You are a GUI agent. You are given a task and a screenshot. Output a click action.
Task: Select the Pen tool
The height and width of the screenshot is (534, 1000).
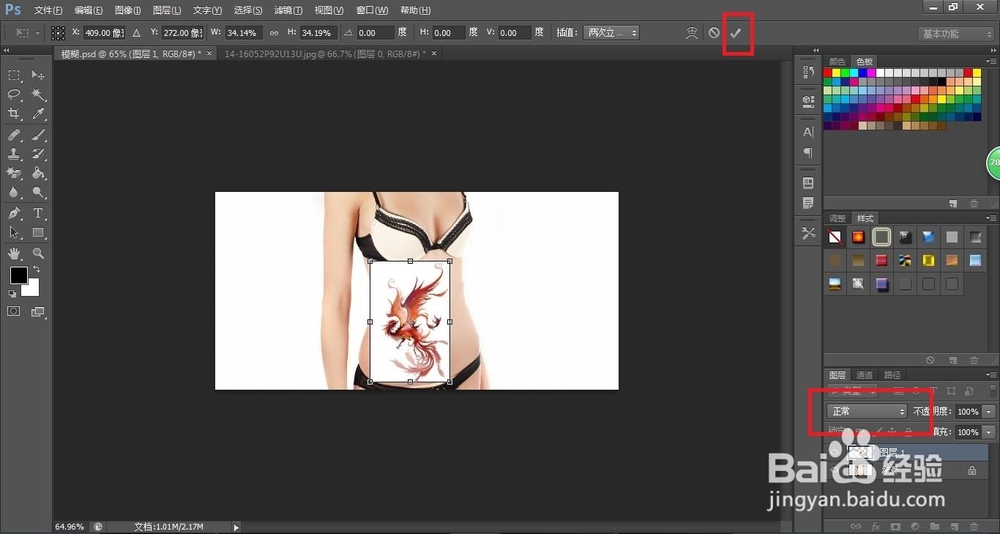tap(14, 212)
